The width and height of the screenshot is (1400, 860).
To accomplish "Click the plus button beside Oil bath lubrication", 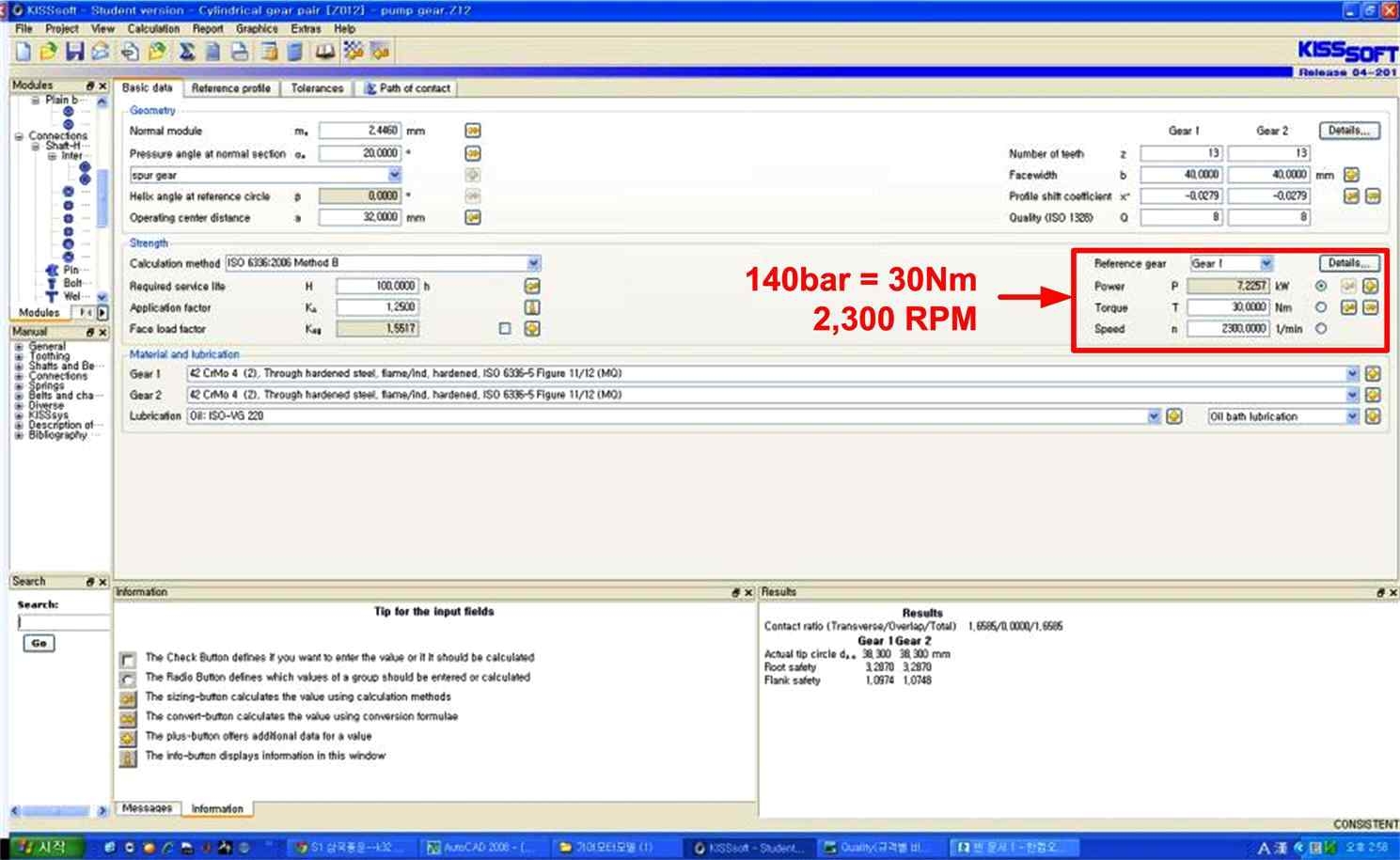I will click(x=1373, y=415).
